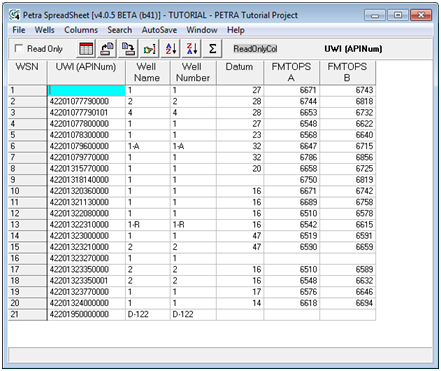Click FMTOPS B cell 6632
441x371 pixels.
tap(348, 281)
